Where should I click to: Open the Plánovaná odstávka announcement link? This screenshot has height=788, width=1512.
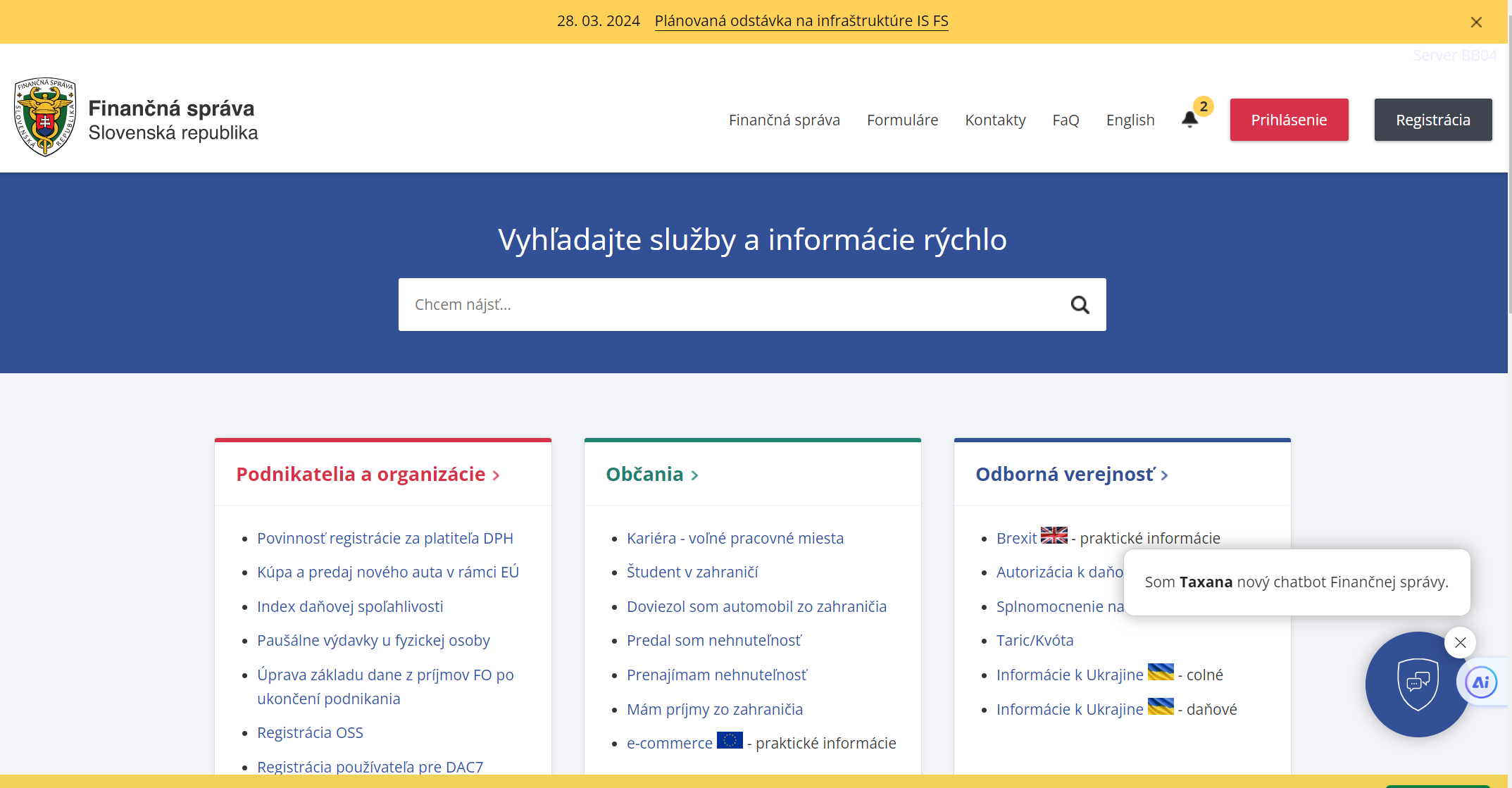tap(801, 21)
